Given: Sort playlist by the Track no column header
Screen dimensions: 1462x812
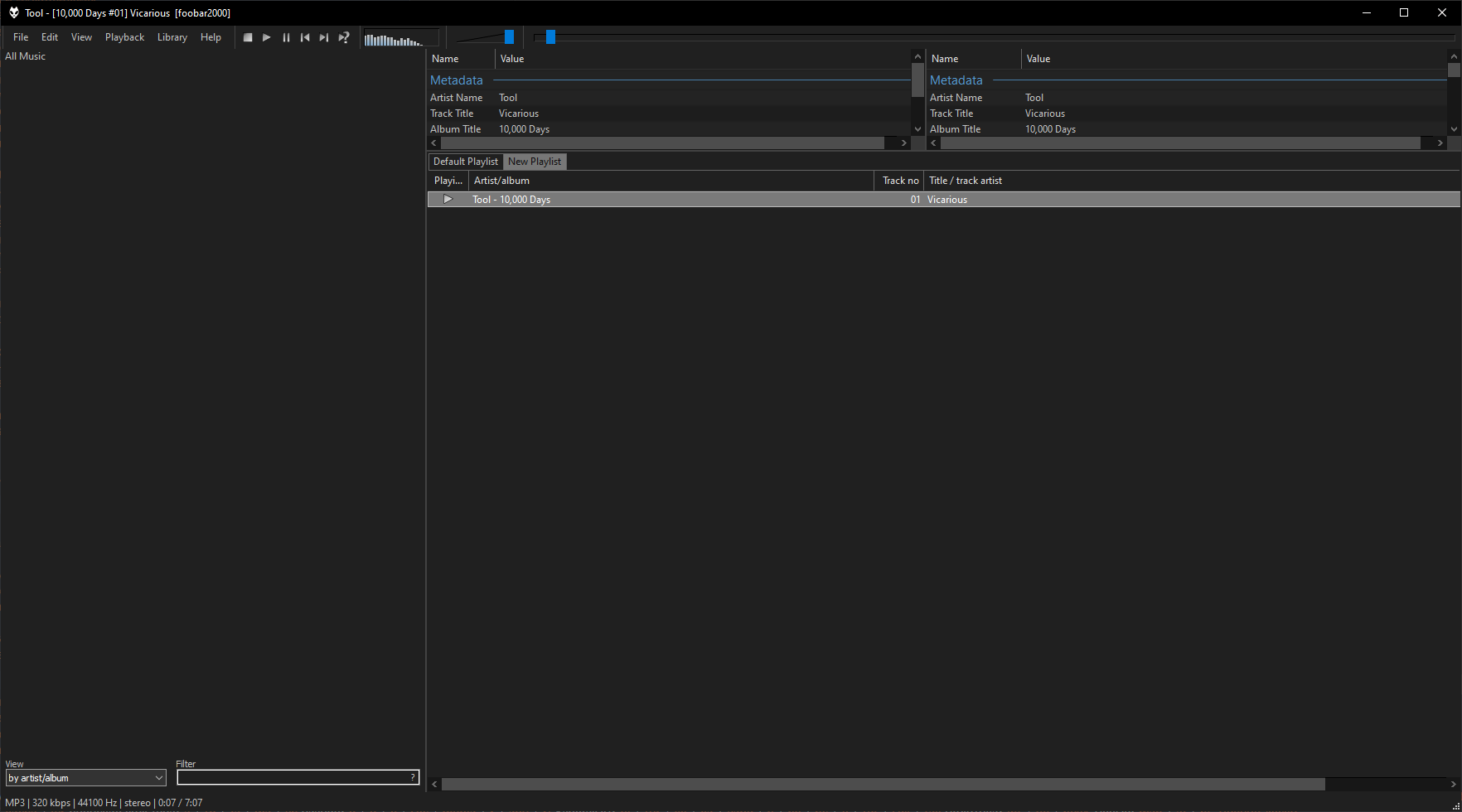Looking at the screenshot, I should click(x=899, y=181).
